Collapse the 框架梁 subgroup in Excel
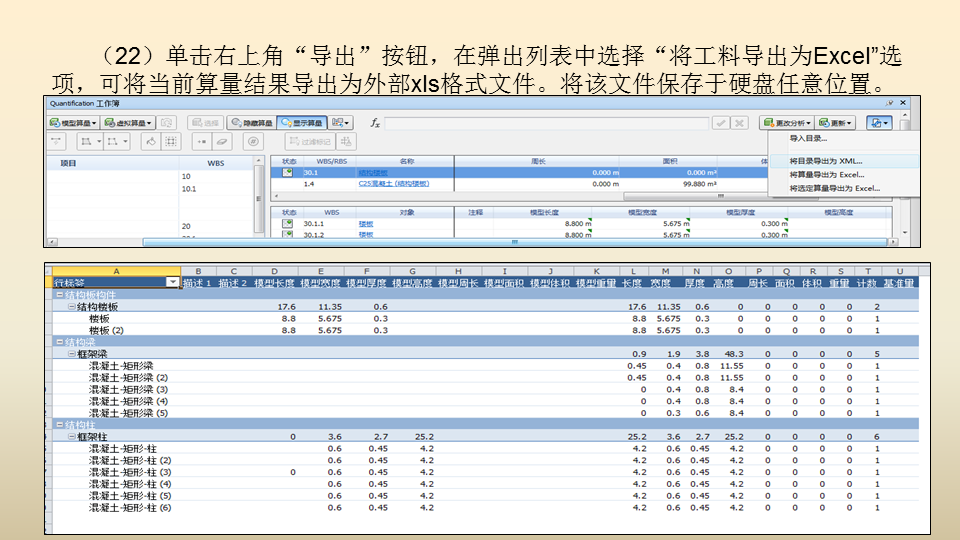This screenshot has height=540, width=960. tap(72, 353)
